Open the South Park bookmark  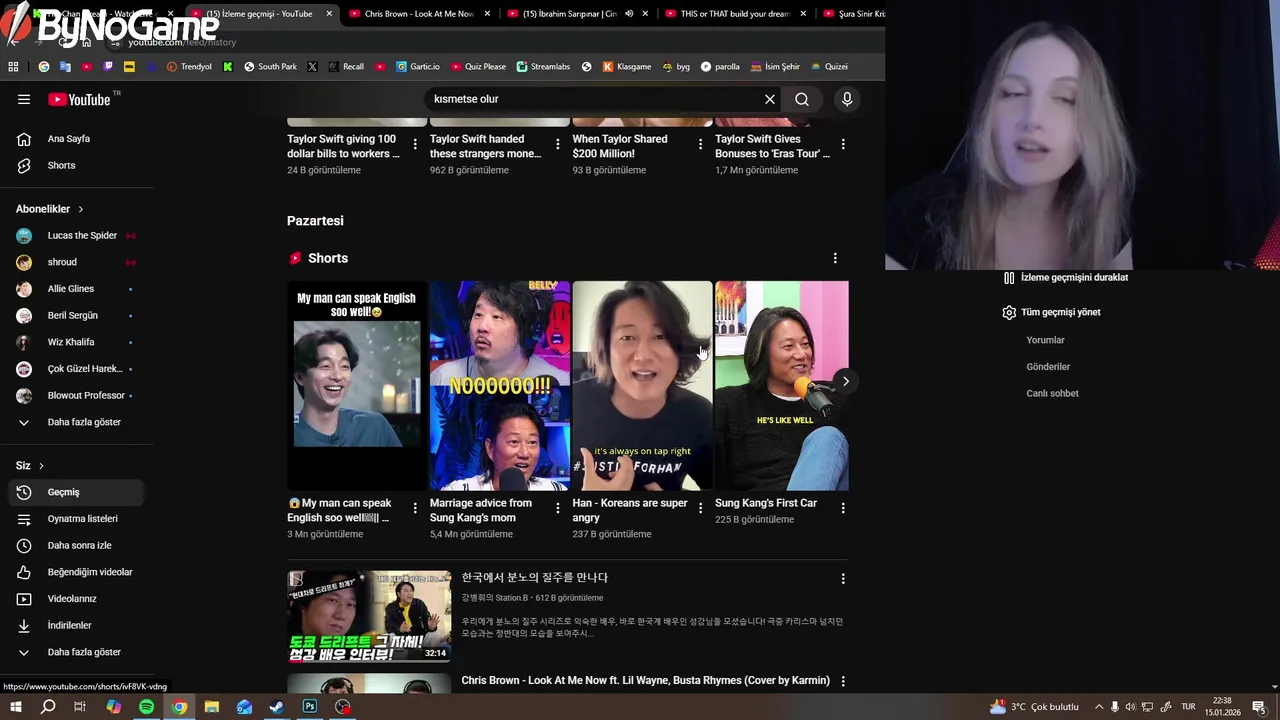click(270, 67)
